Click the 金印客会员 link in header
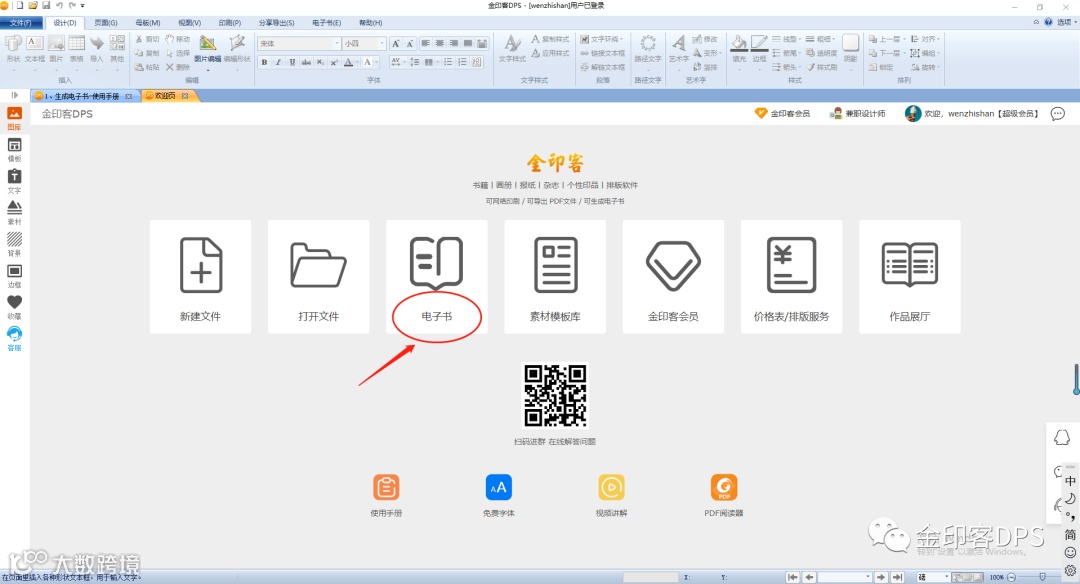Screen dimensions: 1080x584 782,114
